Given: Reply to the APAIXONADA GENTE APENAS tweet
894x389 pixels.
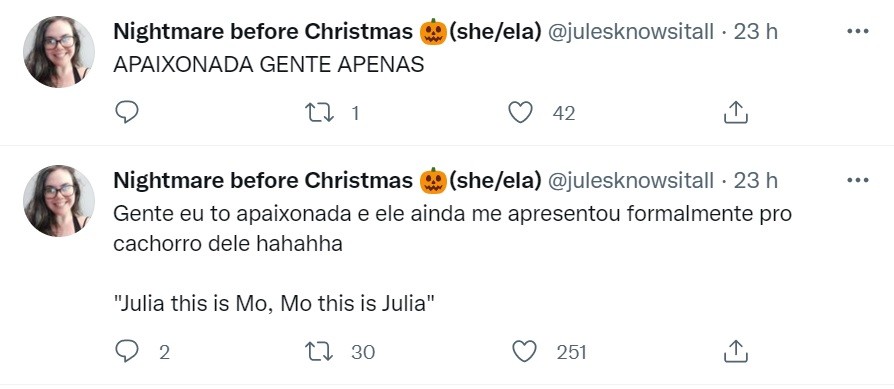Looking at the screenshot, I should (127, 112).
